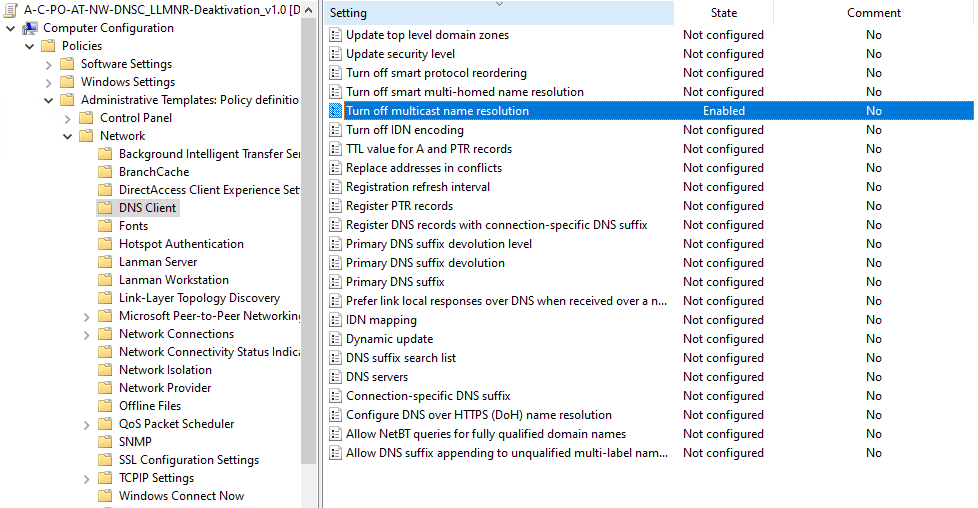
Task: Click the icon beside Configure DNS over HTTPS
Action: tap(336, 415)
